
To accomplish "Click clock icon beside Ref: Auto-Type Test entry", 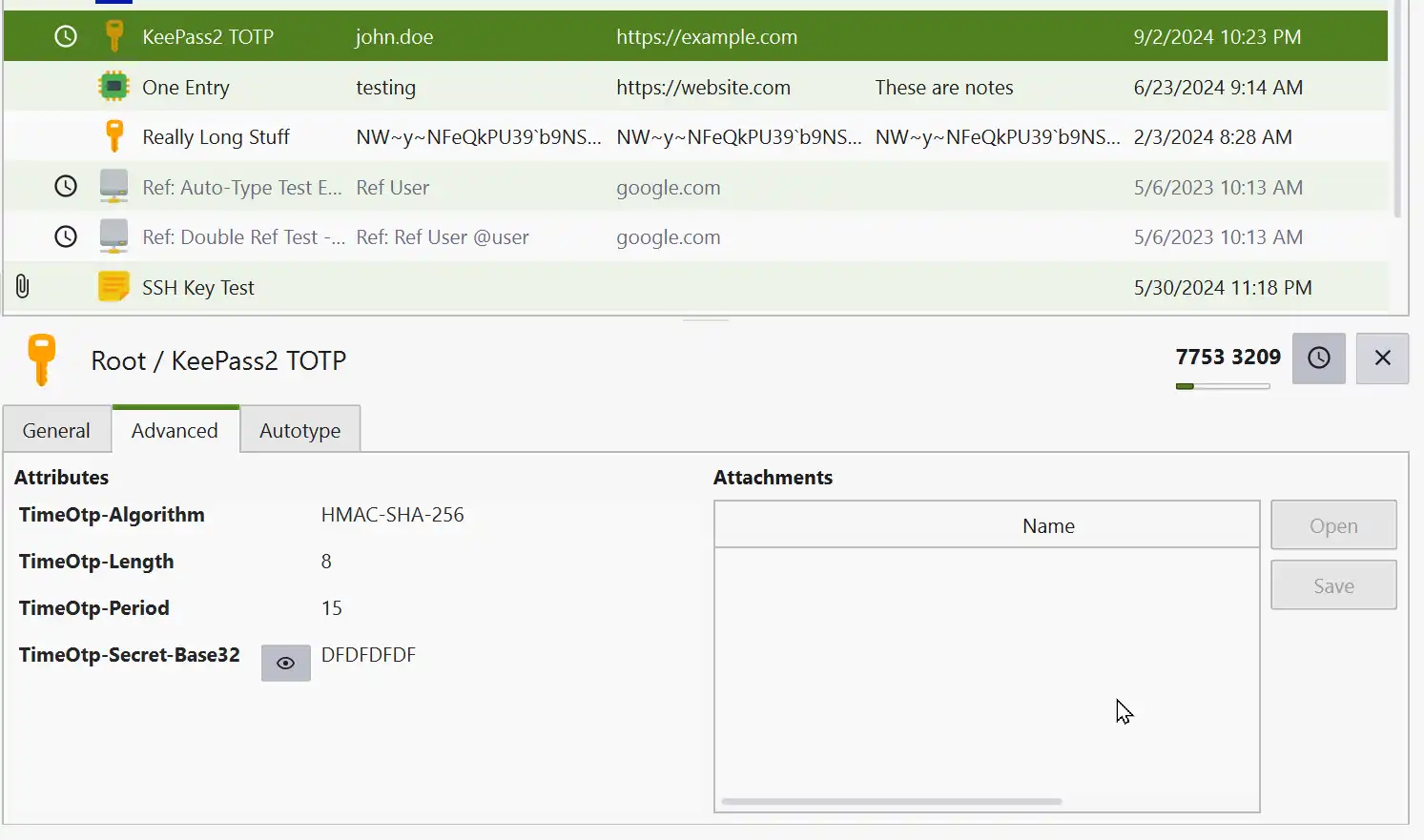I will click(65, 187).
